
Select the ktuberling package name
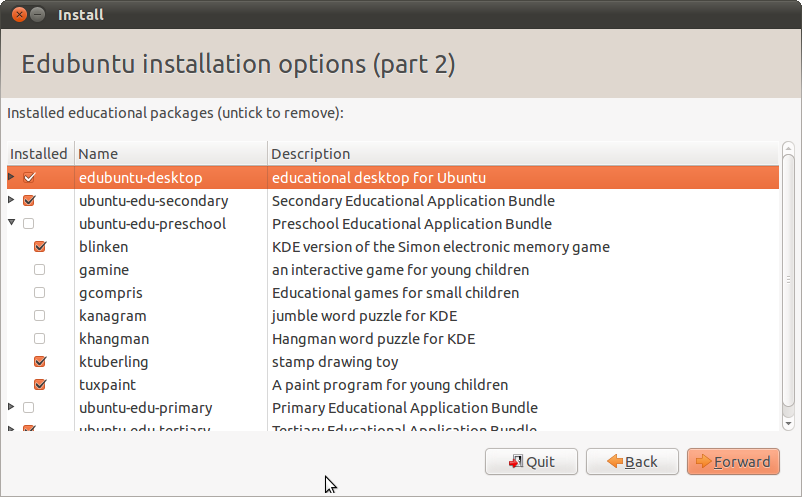click(114, 362)
